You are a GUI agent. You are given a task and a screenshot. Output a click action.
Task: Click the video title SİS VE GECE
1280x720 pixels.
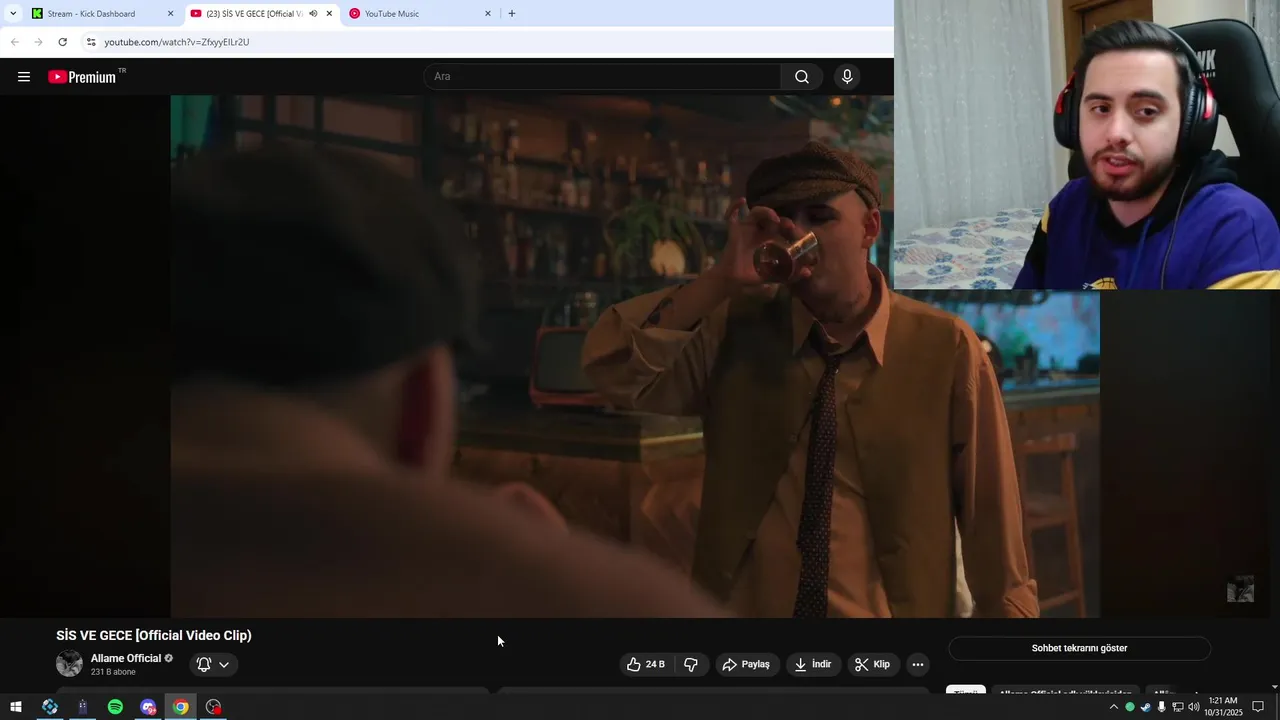(154, 635)
